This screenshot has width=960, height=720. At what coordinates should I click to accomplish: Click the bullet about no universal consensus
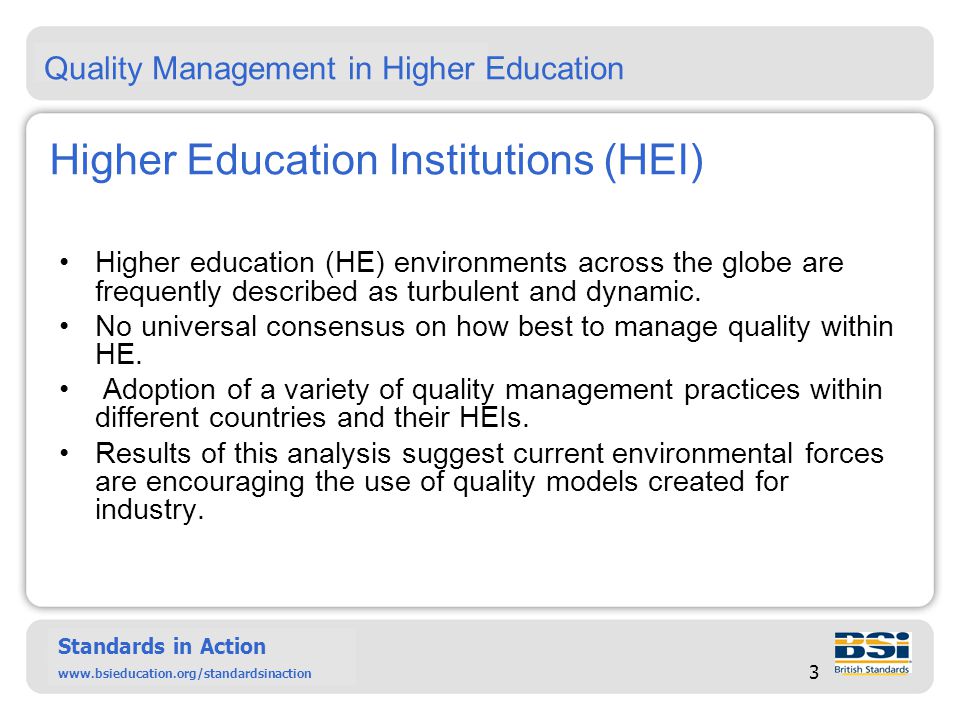494,340
